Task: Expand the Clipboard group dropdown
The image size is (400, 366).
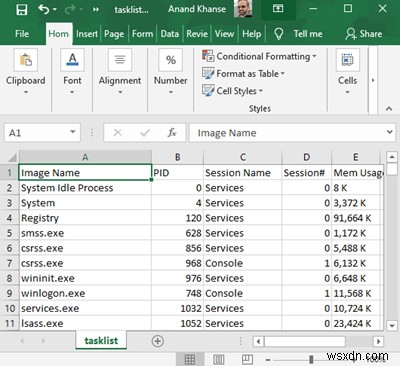Action: (x=26, y=92)
